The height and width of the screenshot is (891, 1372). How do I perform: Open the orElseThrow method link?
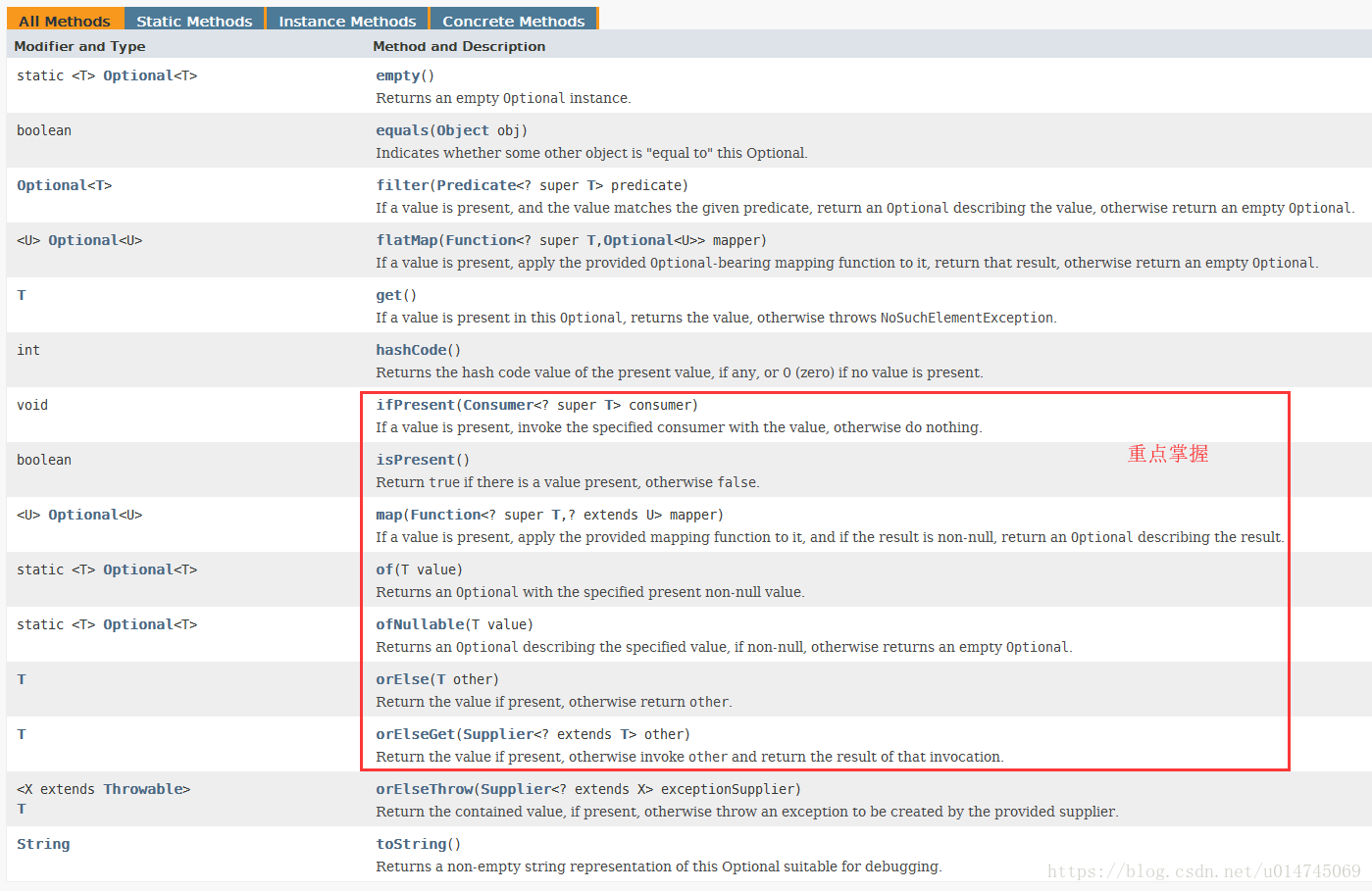coord(424,789)
